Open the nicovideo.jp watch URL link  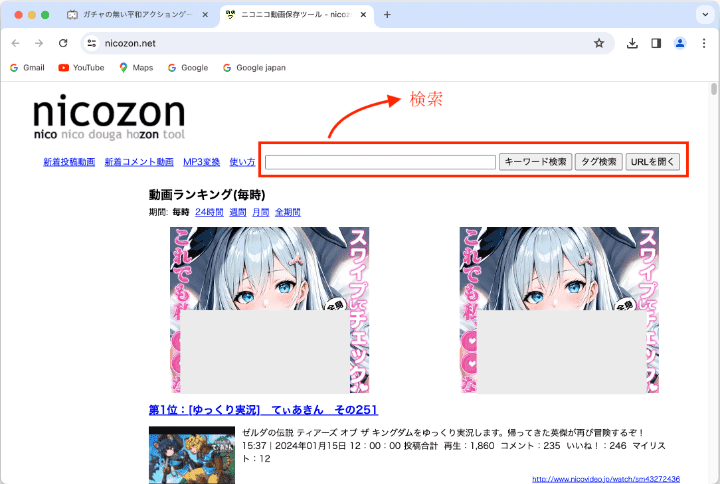[x=606, y=479]
